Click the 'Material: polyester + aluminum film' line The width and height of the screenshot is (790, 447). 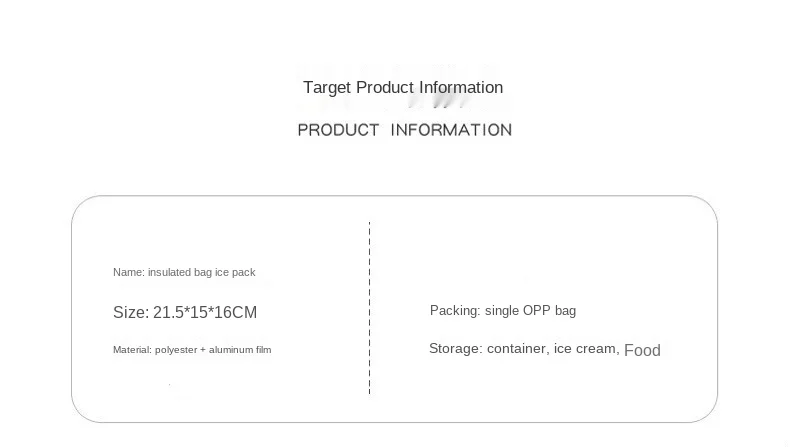[192, 350]
